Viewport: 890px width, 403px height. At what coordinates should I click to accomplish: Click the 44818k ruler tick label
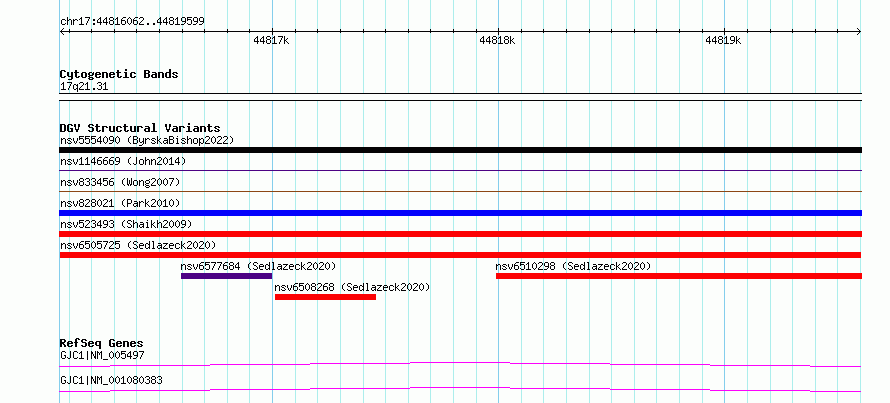pyautogui.click(x=498, y=40)
